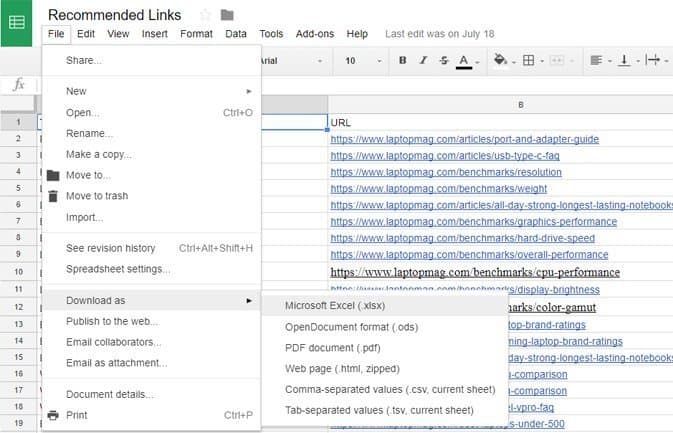
Task: Toggle bold formatting
Action: point(403,61)
